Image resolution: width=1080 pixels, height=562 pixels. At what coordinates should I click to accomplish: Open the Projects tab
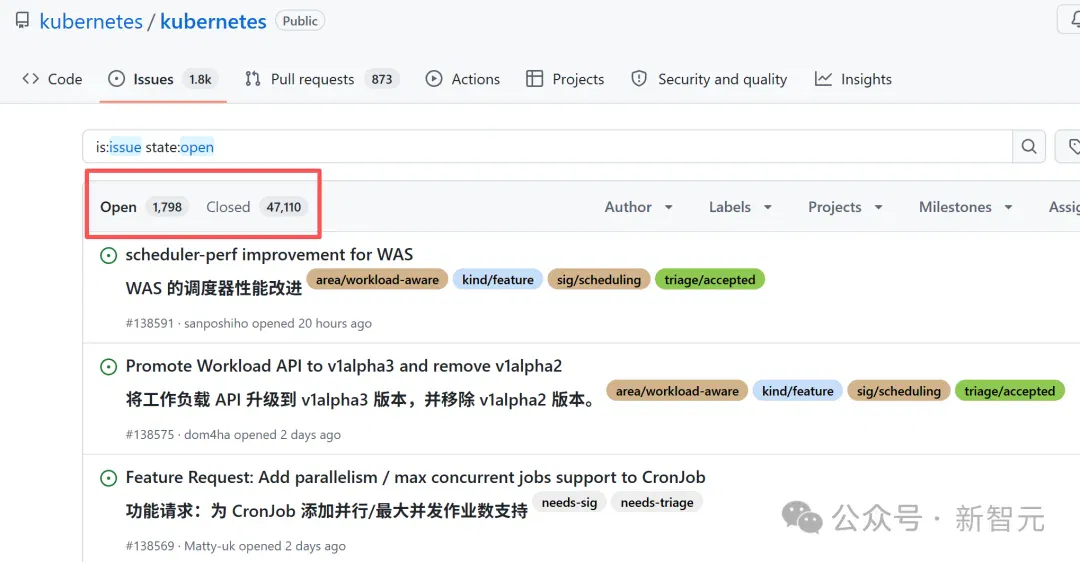565,79
